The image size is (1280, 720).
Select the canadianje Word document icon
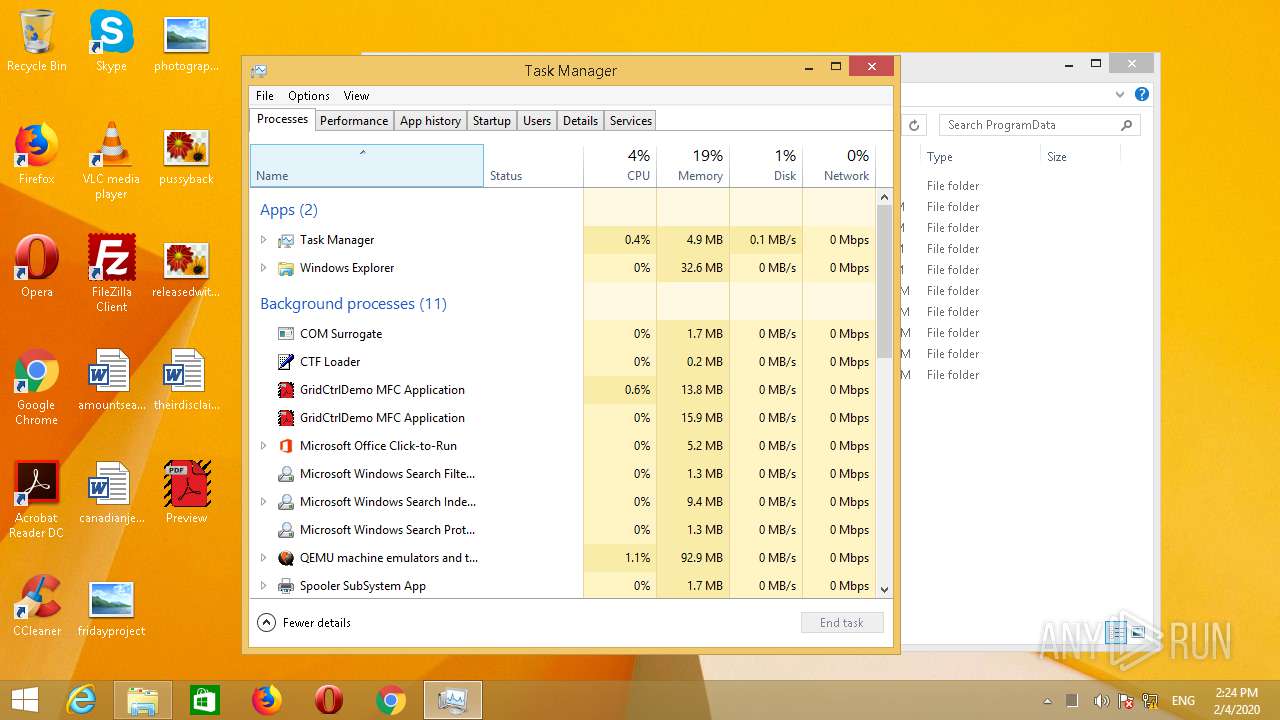[111, 492]
